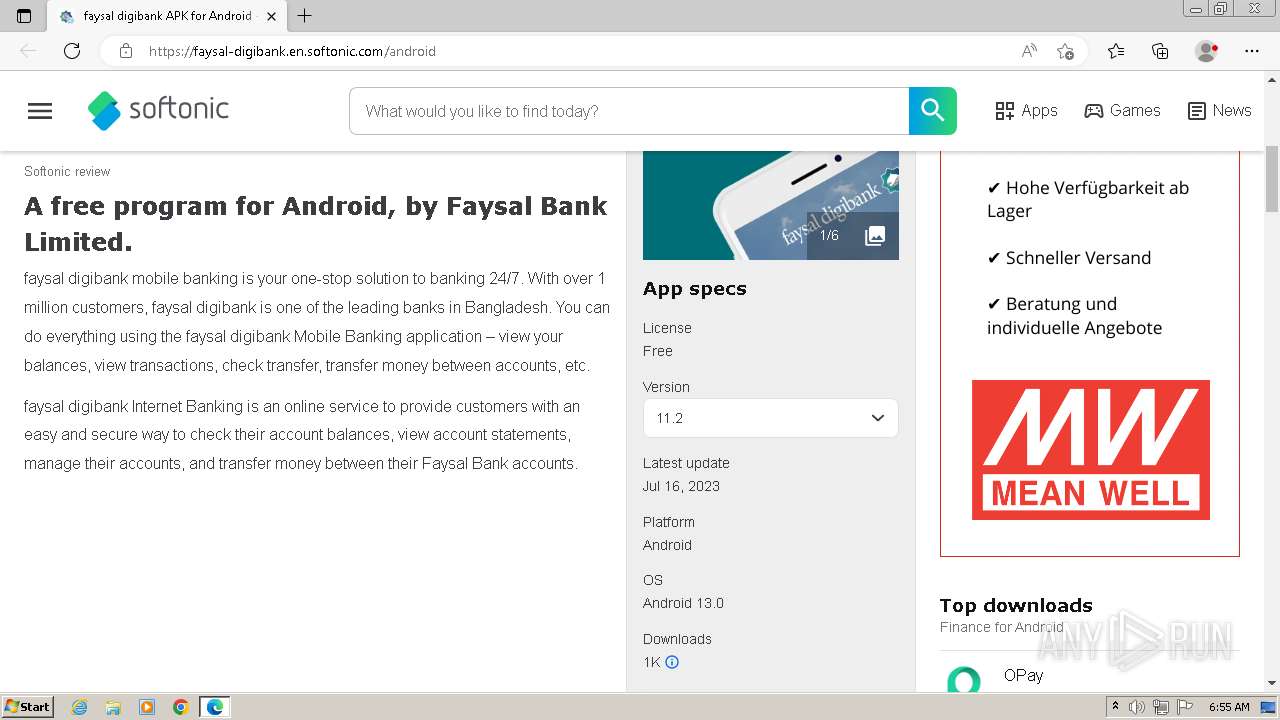The width and height of the screenshot is (1280, 720).
Task: Open a new browser tab
Action: pyautogui.click(x=305, y=16)
